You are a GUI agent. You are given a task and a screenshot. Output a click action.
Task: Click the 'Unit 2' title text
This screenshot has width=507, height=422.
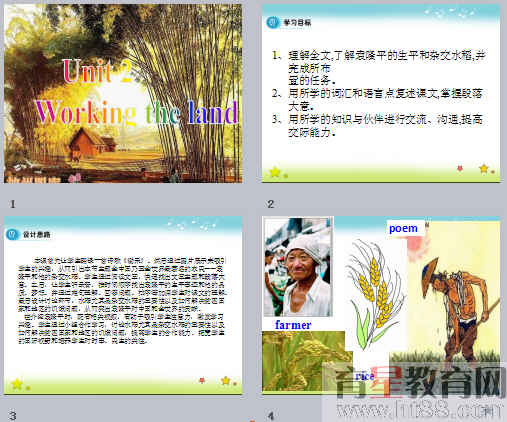point(97,71)
